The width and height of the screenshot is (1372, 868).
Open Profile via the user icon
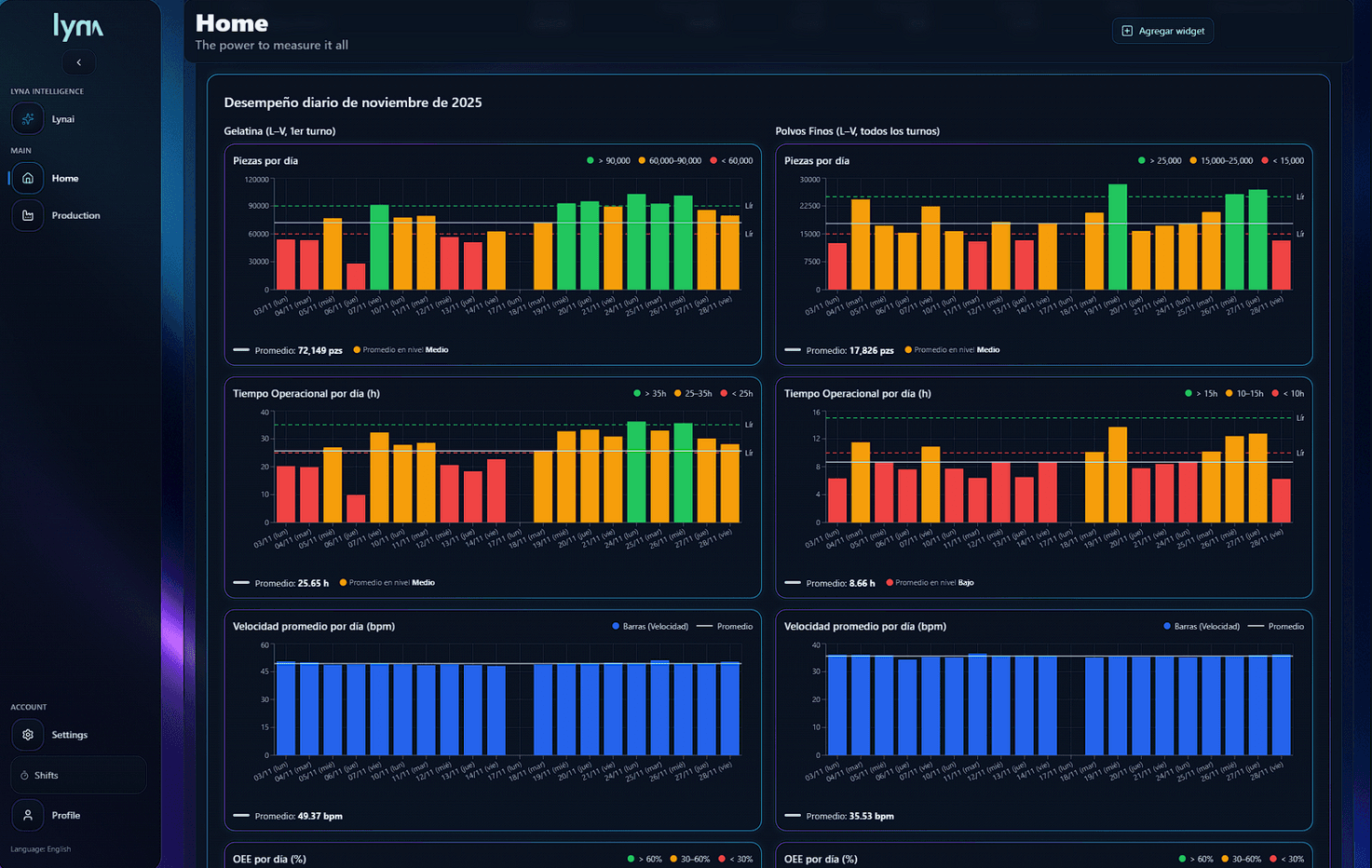click(27, 815)
